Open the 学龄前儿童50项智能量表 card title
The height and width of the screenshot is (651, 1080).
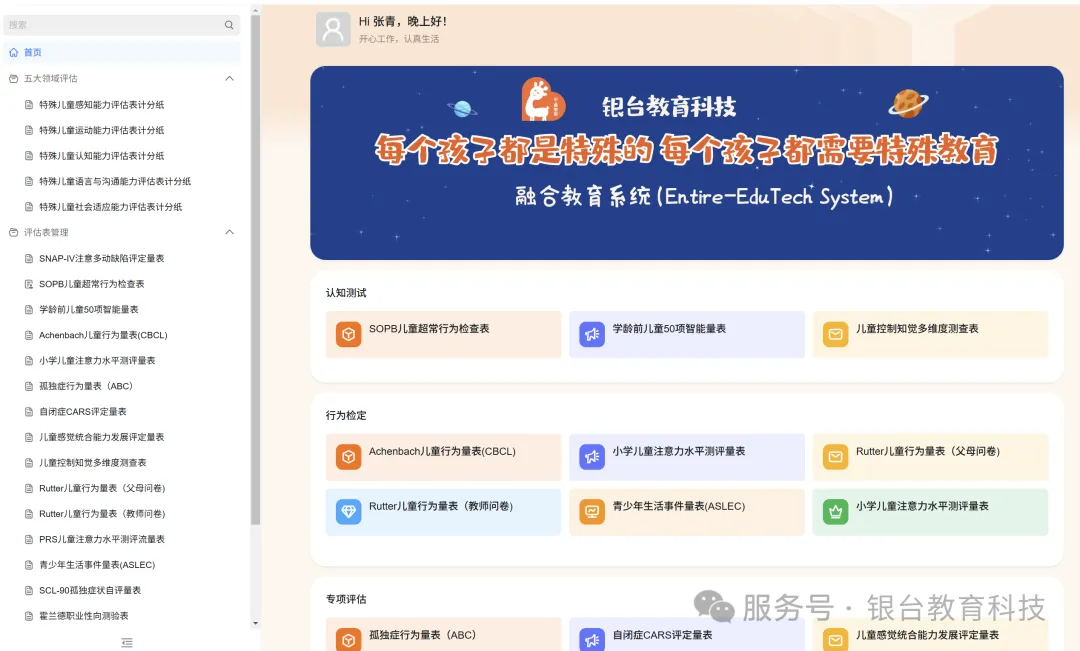pos(669,329)
